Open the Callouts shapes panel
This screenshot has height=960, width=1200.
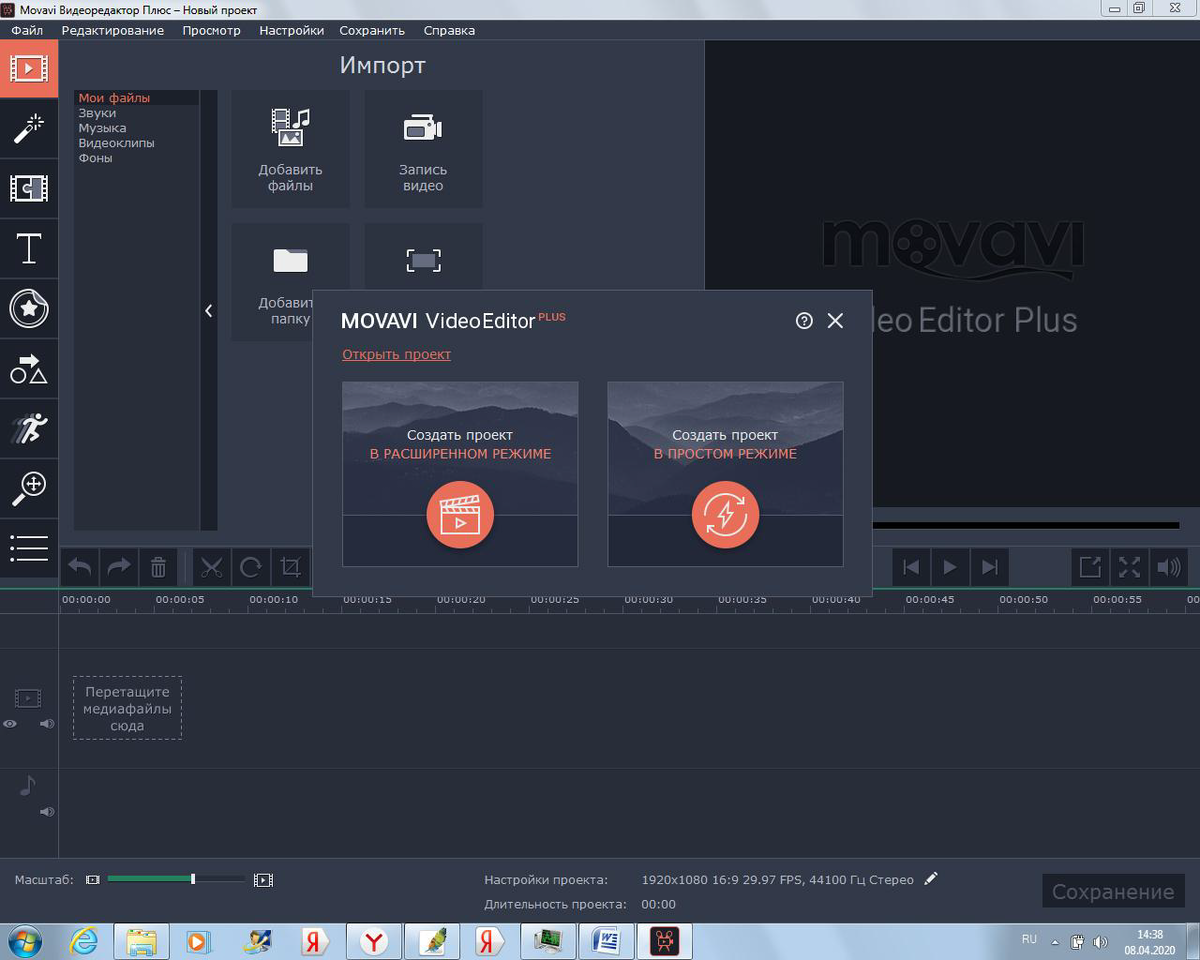tap(29, 368)
